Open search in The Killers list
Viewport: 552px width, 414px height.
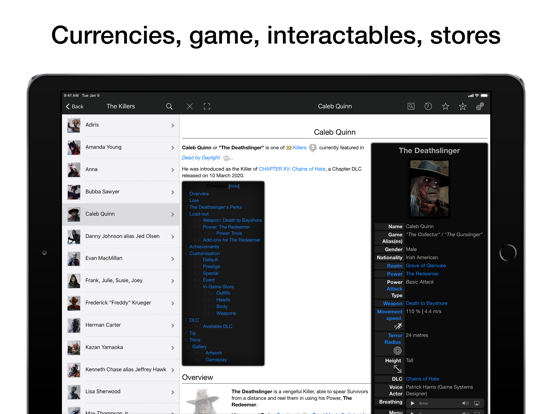169,106
